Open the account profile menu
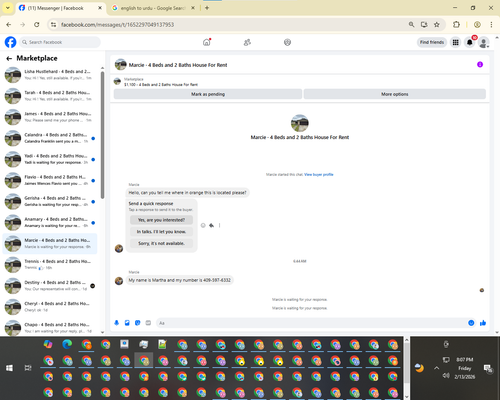Screen dimensions: 500x400 pos(484,42)
